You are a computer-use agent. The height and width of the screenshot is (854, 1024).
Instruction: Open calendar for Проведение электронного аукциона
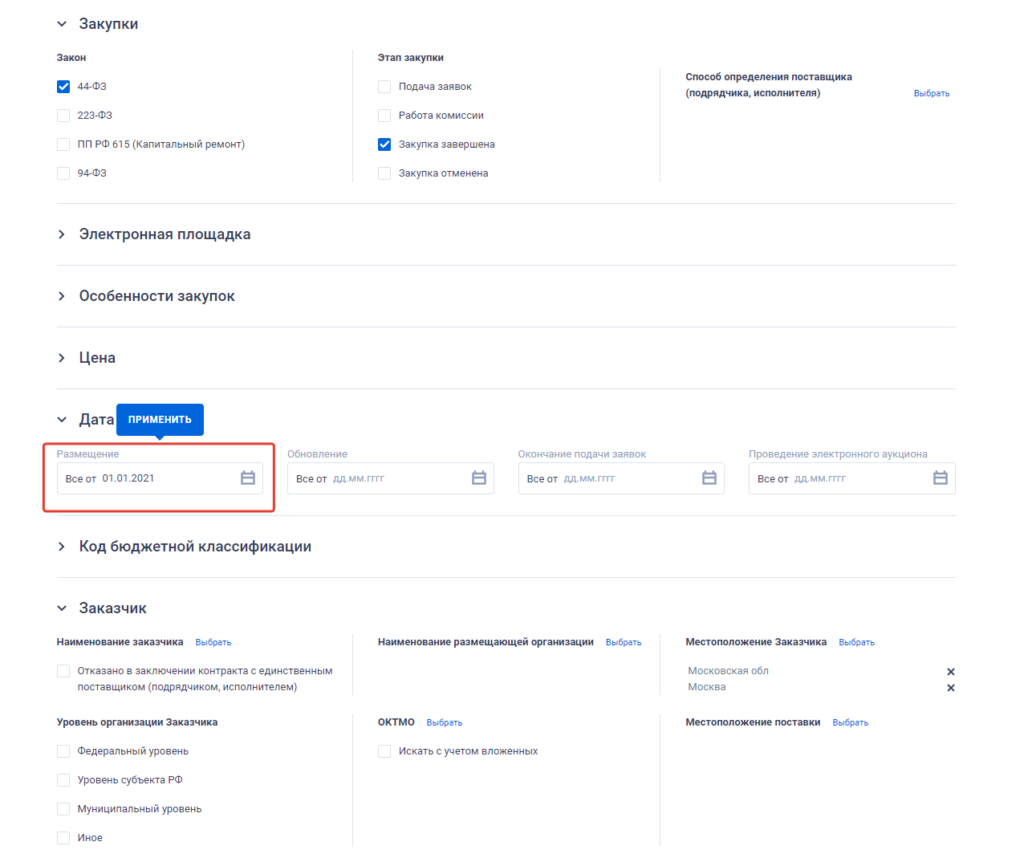tap(940, 478)
